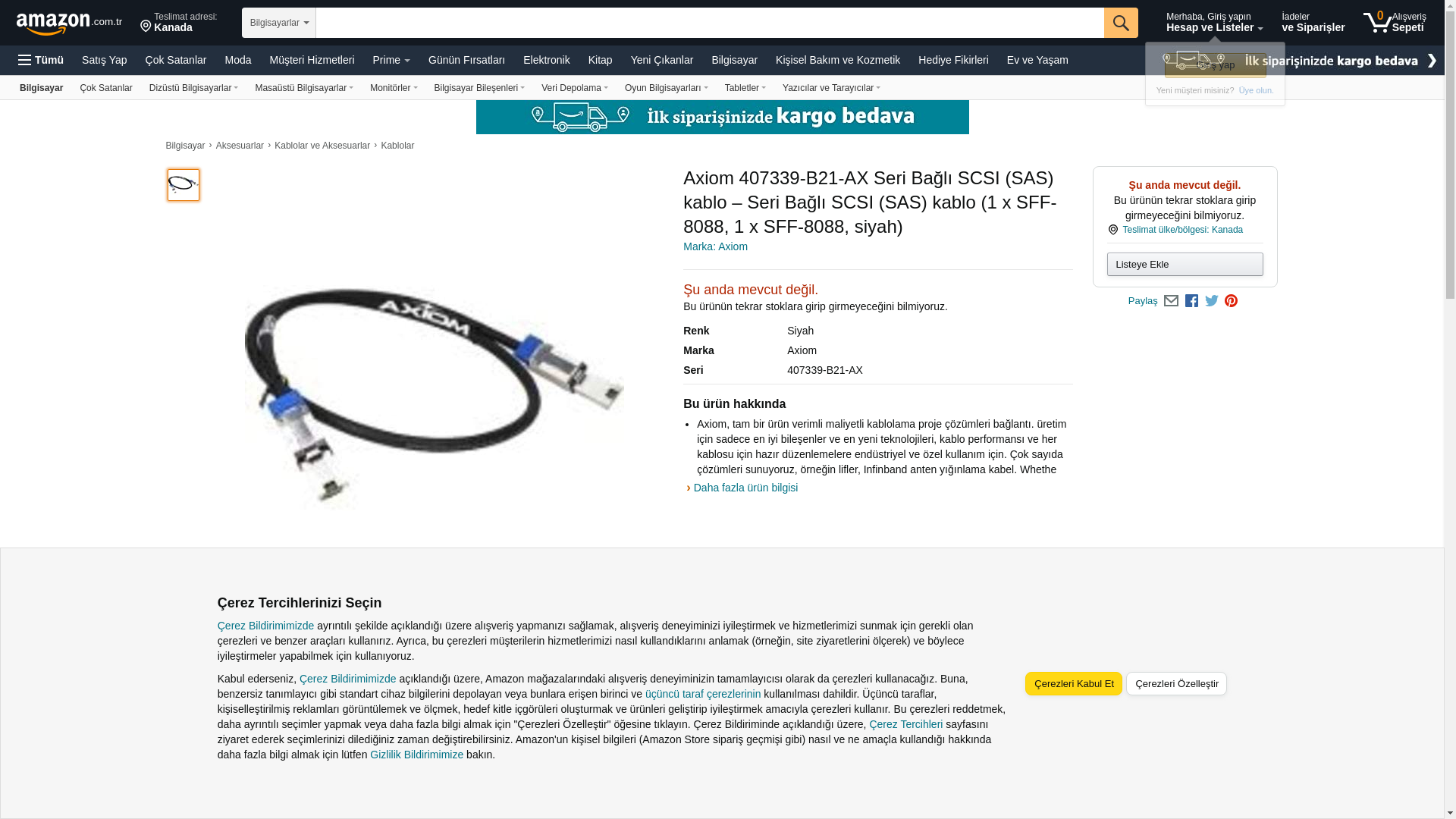1456x819 pixels.
Task: Share product on Pinterest icon
Action: tap(1231, 301)
